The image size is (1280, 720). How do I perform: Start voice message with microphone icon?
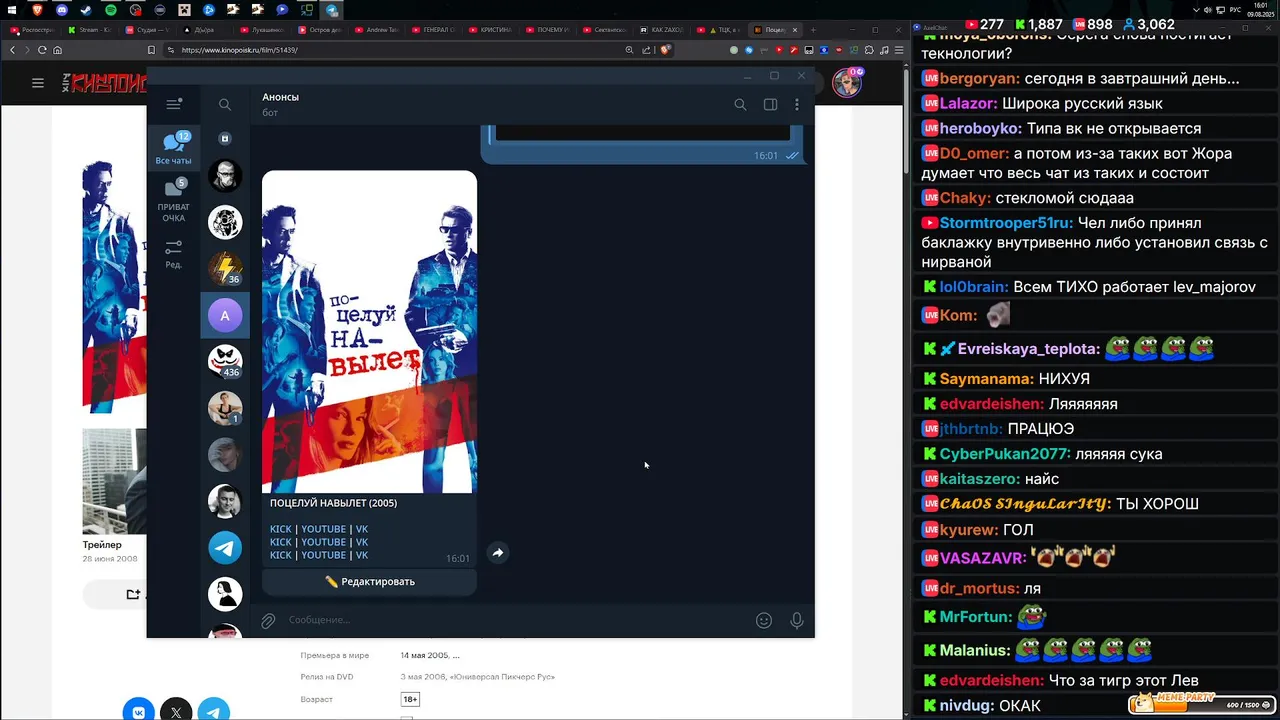pos(797,621)
